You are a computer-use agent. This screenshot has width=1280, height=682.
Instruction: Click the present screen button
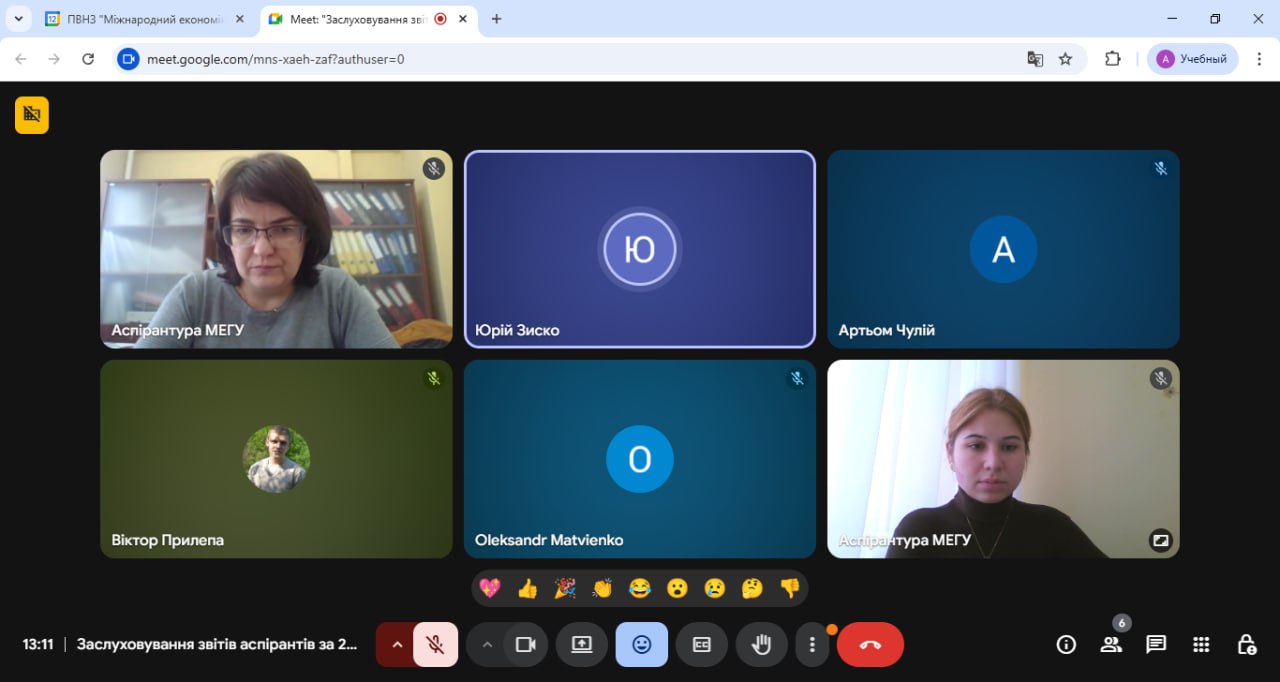click(x=582, y=645)
